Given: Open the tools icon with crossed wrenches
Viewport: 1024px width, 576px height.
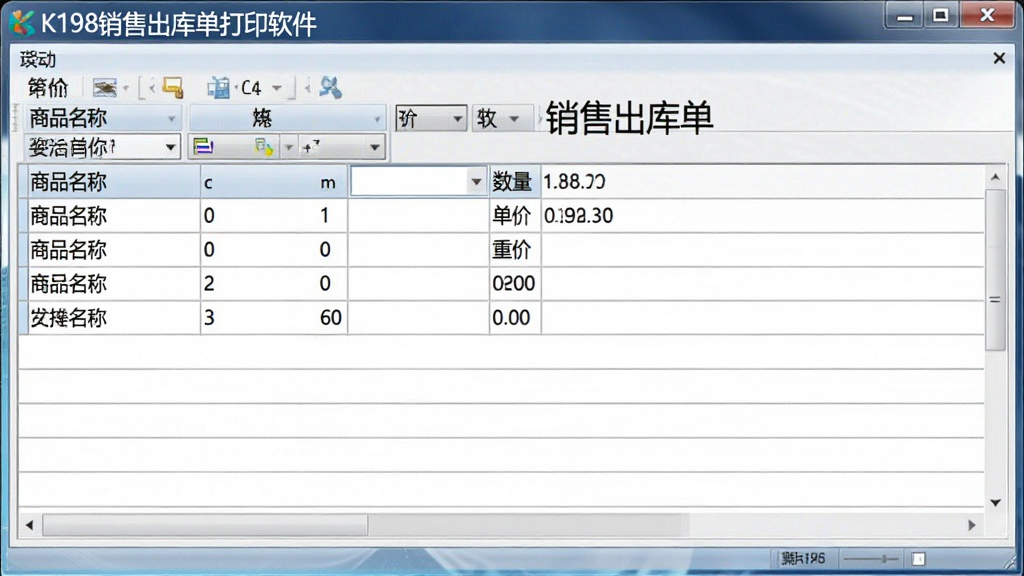Looking at the screenshot, I should (330, 88).
